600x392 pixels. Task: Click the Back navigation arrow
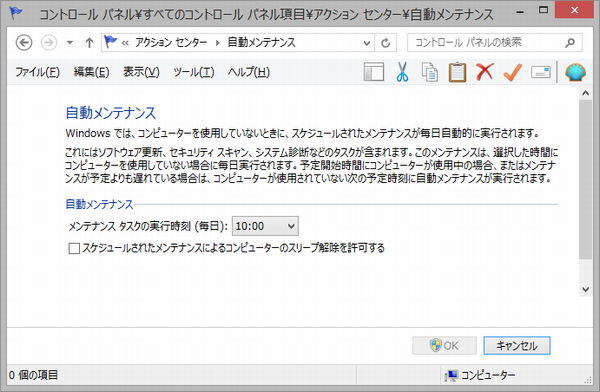pos(24,42)
